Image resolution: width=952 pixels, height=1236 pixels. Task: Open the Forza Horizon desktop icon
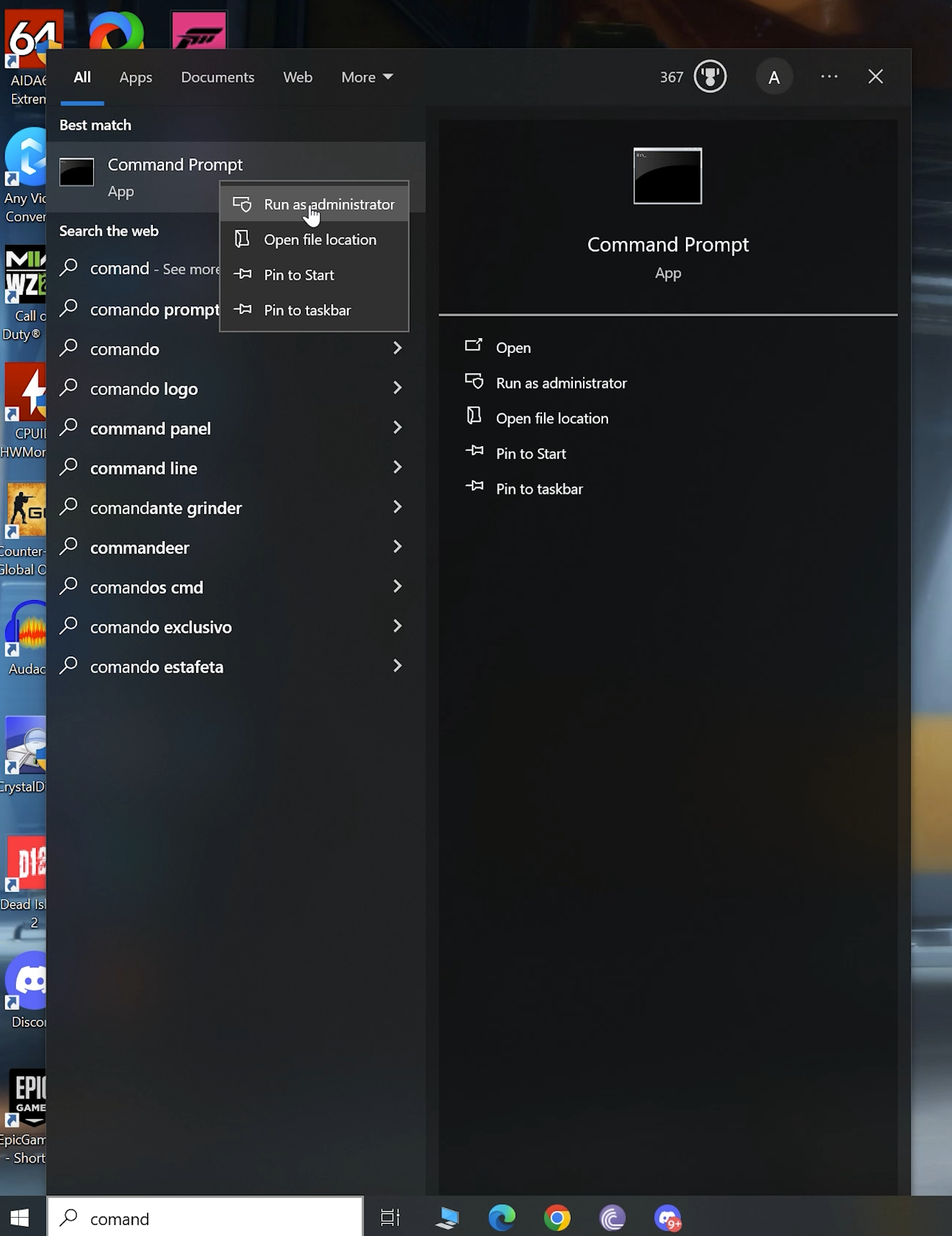pos(199,30)
